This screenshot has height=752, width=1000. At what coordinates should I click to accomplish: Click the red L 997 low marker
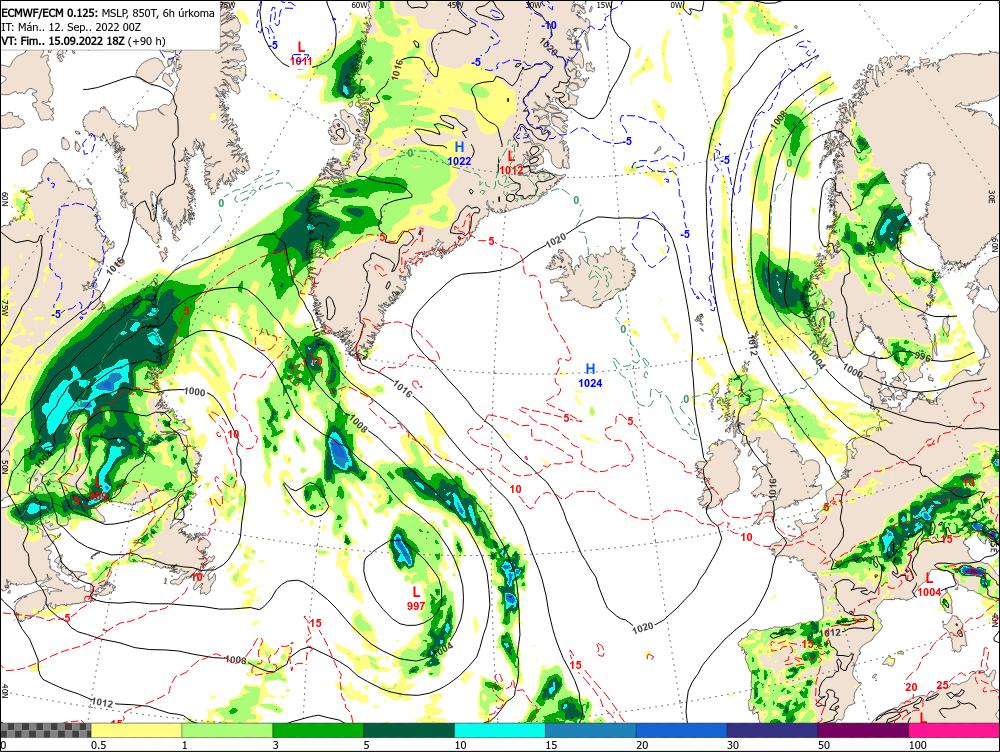(x=416, y=598)
